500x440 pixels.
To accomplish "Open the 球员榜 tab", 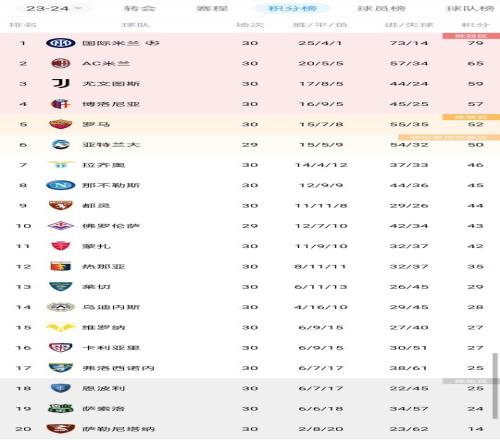I will [381, 8].
